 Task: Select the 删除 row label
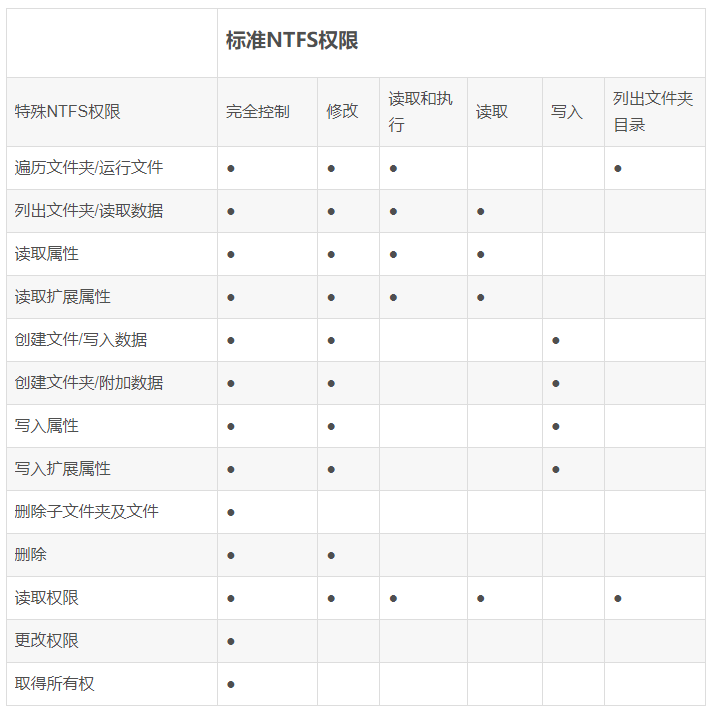(30, 555)
